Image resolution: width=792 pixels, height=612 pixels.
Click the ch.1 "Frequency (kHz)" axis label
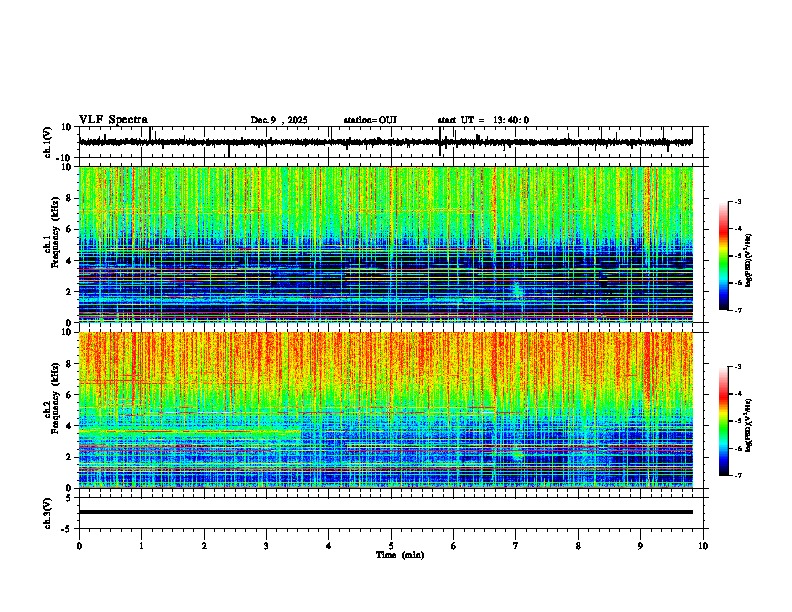pyautogui.click(x=56, y=232)
